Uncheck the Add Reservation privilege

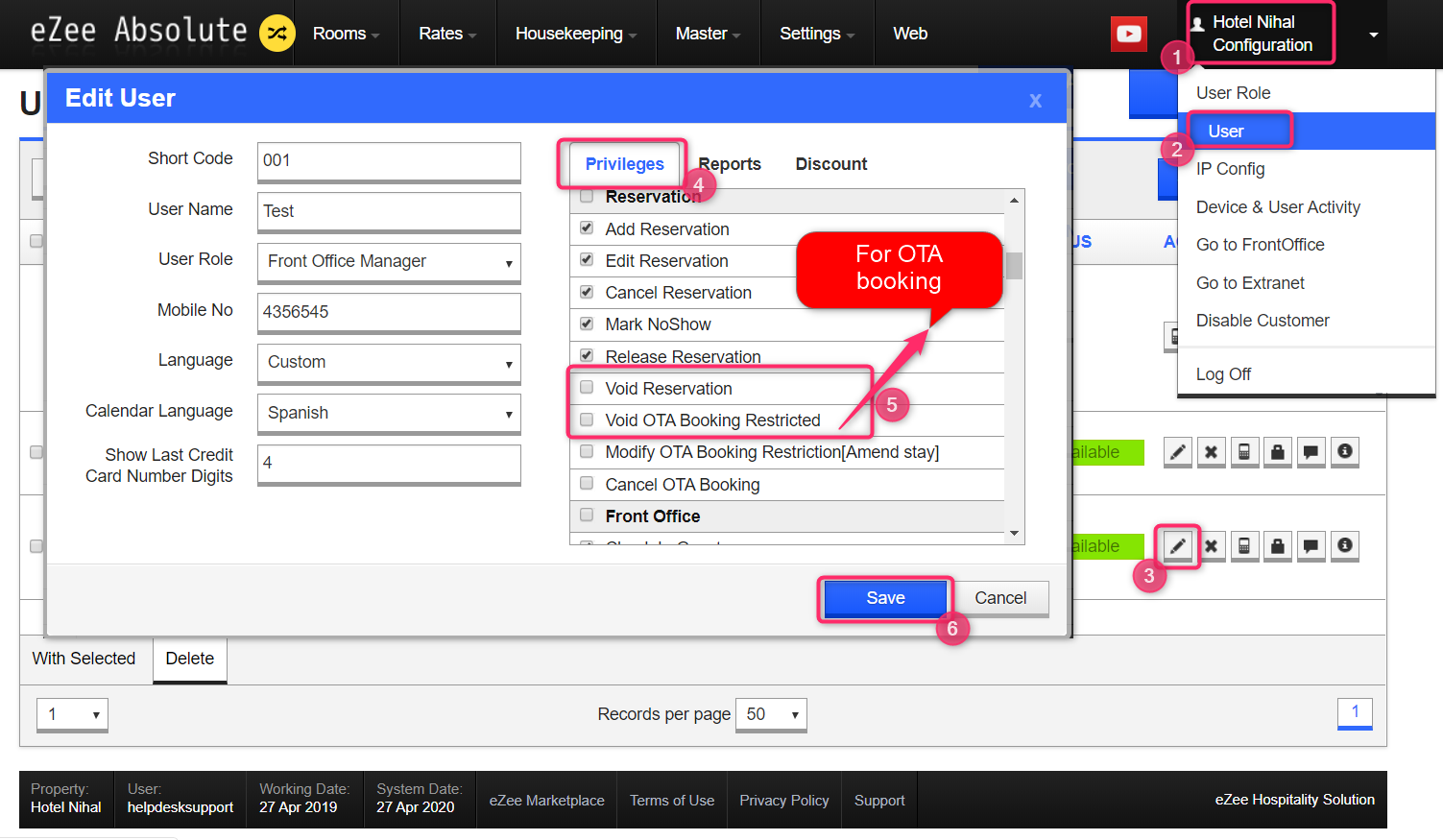(587, 228)
